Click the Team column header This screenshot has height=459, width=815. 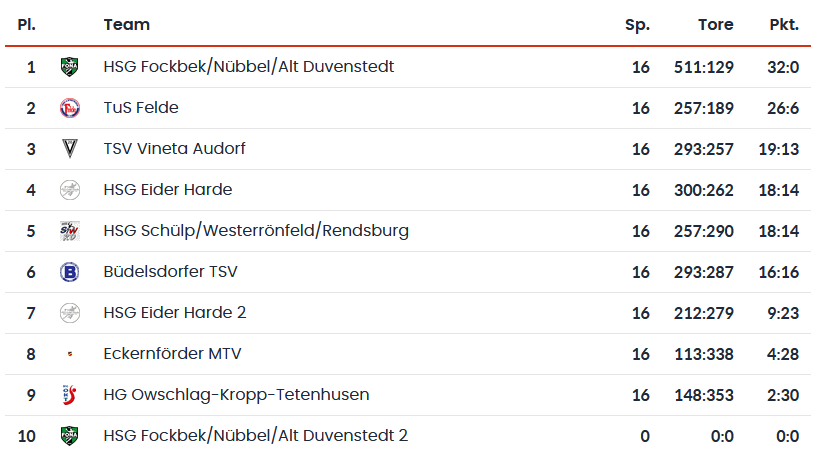click(x=127, y=24)
